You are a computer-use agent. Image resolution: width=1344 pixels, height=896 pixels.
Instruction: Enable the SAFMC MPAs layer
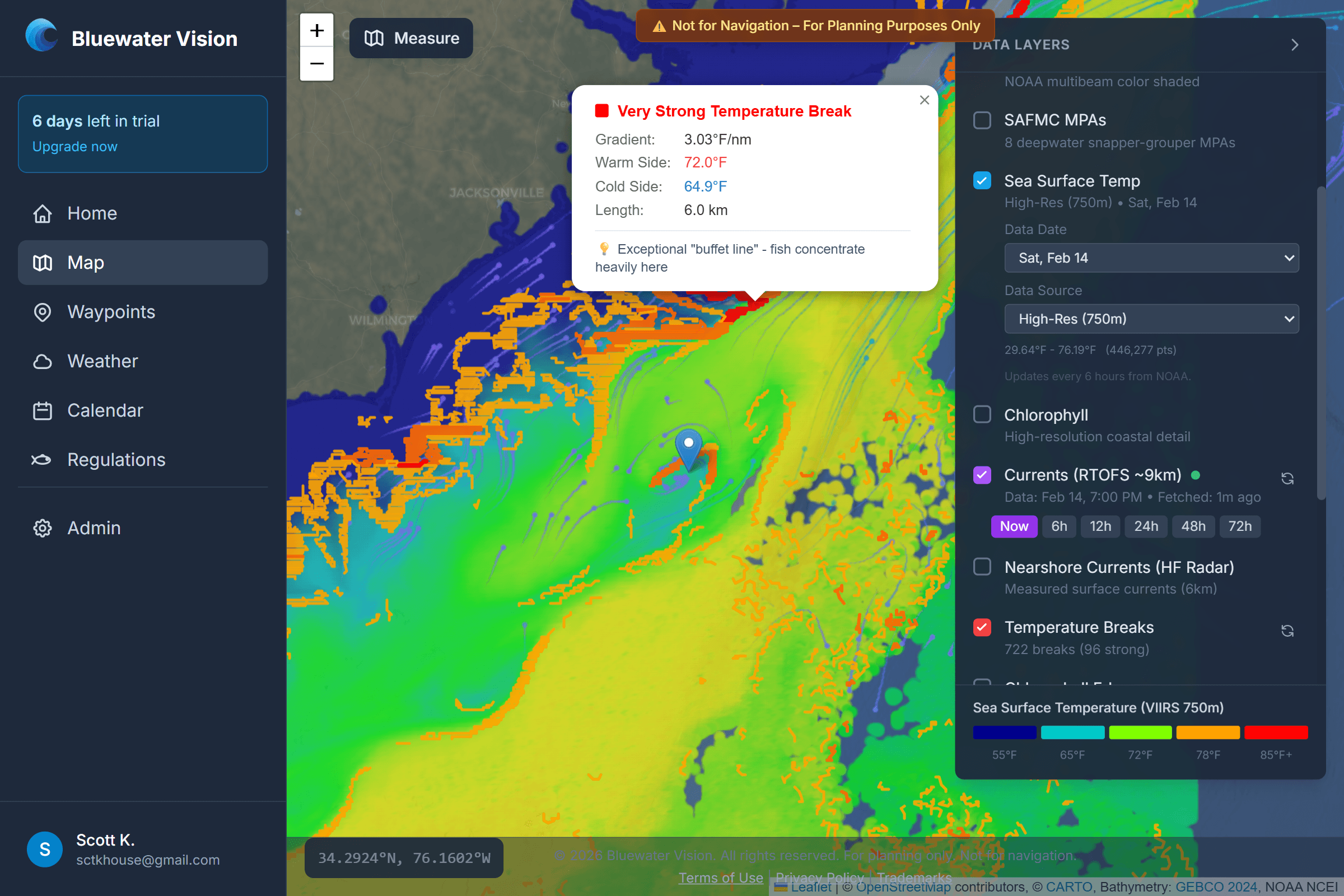click(x=982, y=120)
